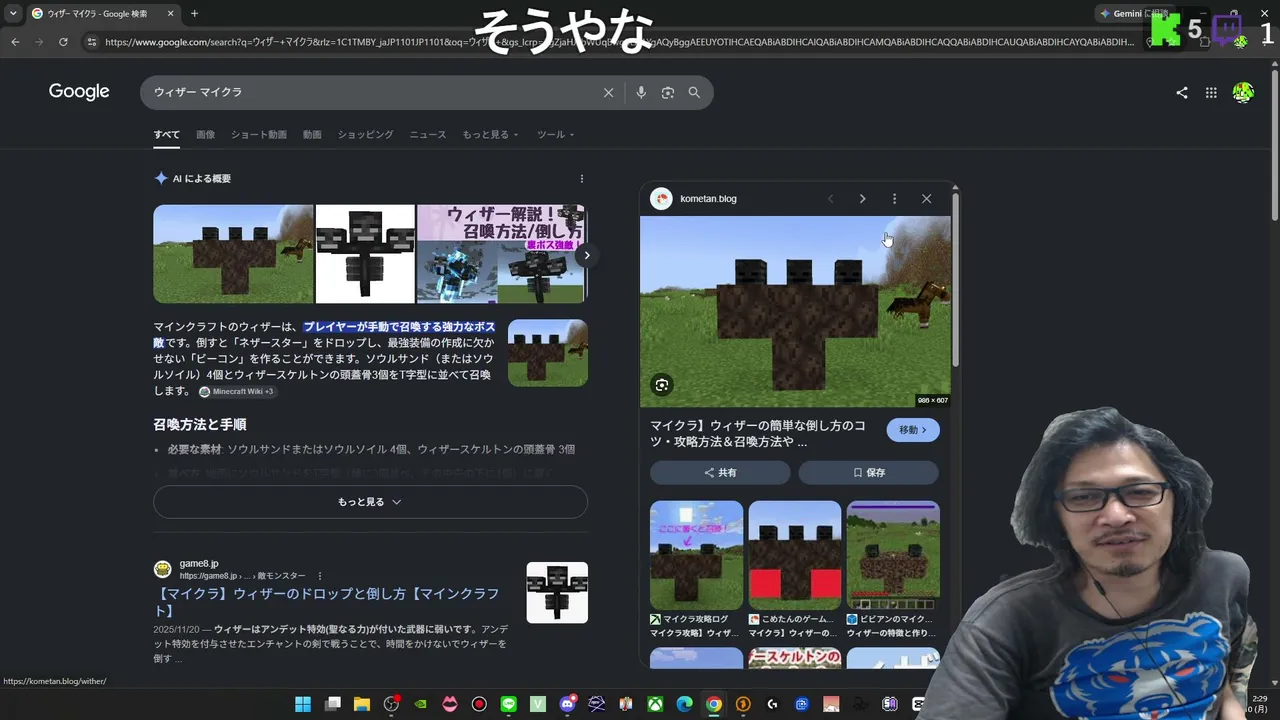This screenshot has width=1280, height=720.
Task: Open game8.jp result options menu
Action: (x=320, y=576)
